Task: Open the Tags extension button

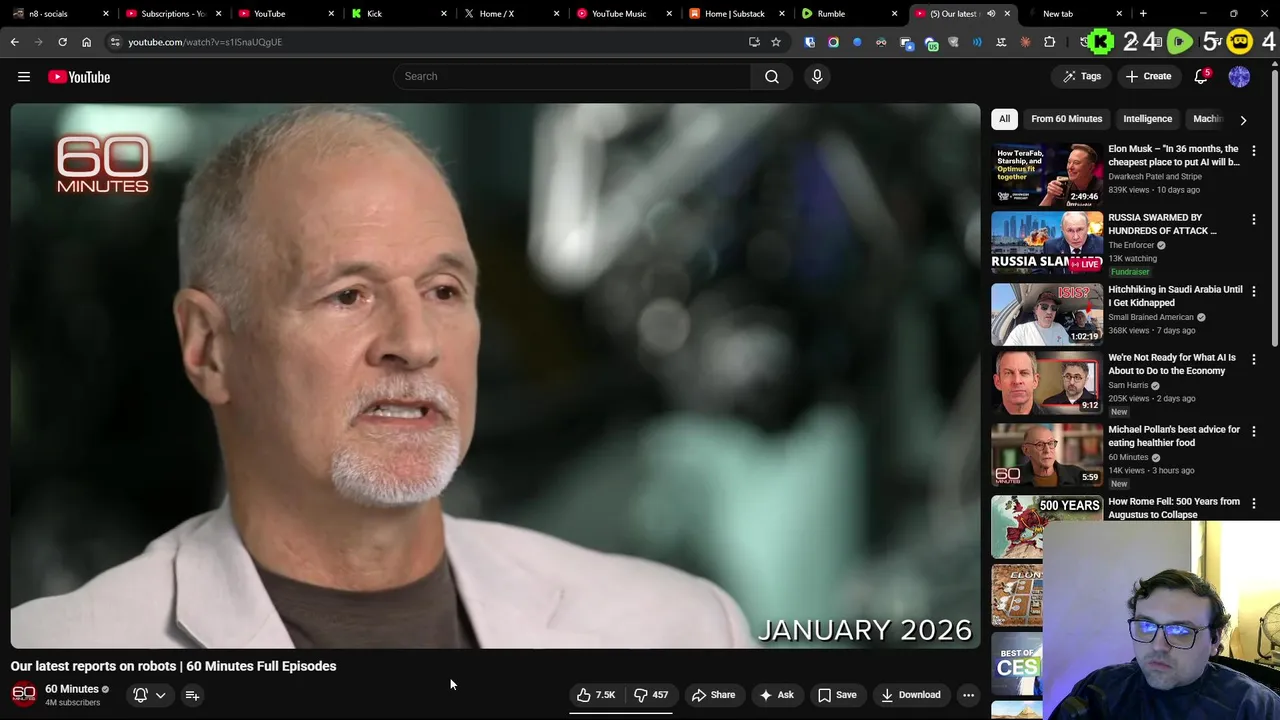Action: pyautogui.click(x=1082, y=76)
